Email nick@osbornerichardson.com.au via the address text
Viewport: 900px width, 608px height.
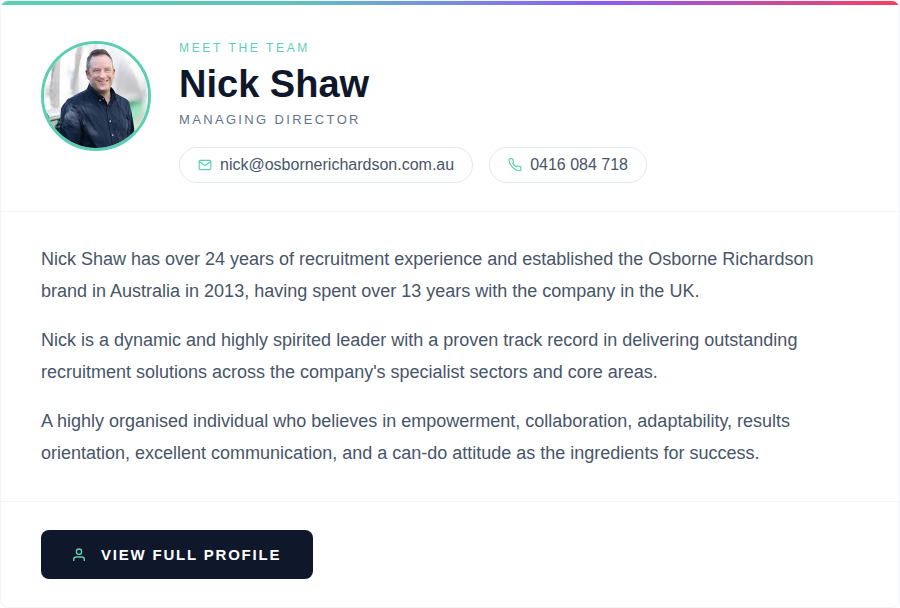tap(337, 165)
